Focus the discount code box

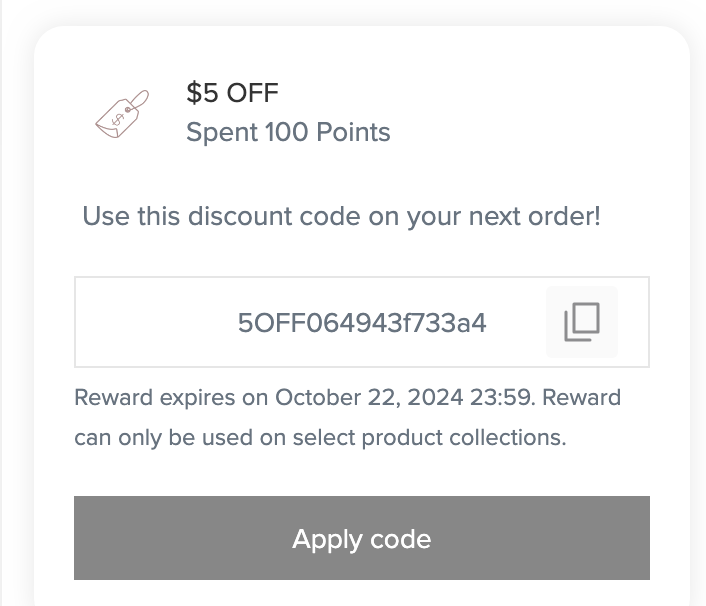tap(362, 322)
